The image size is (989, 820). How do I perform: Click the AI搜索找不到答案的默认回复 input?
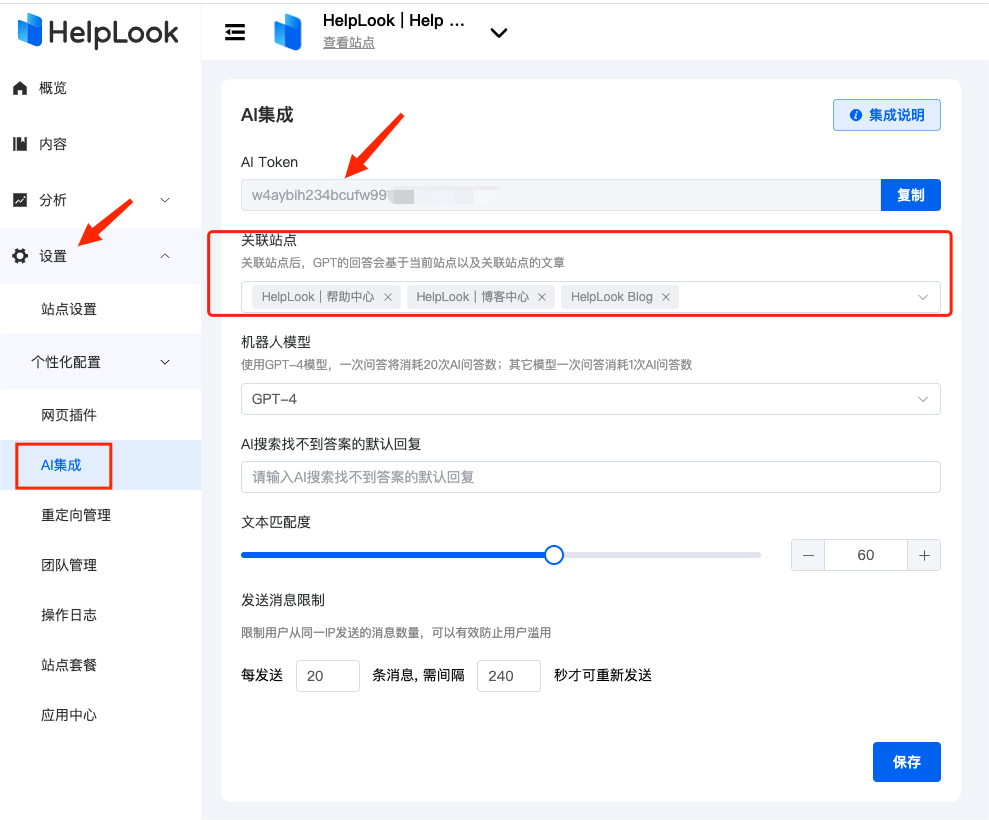click(x=590, y=477)
